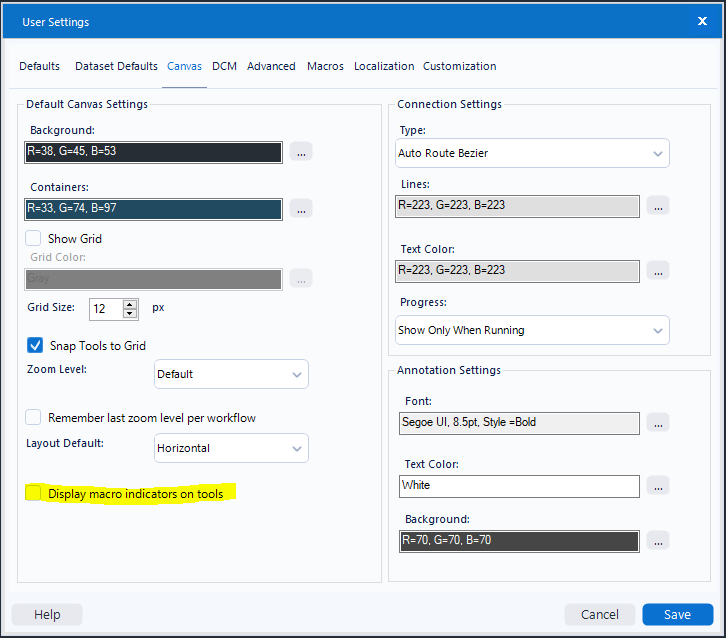
Task: Save the user settings
Action: [677, 615]
